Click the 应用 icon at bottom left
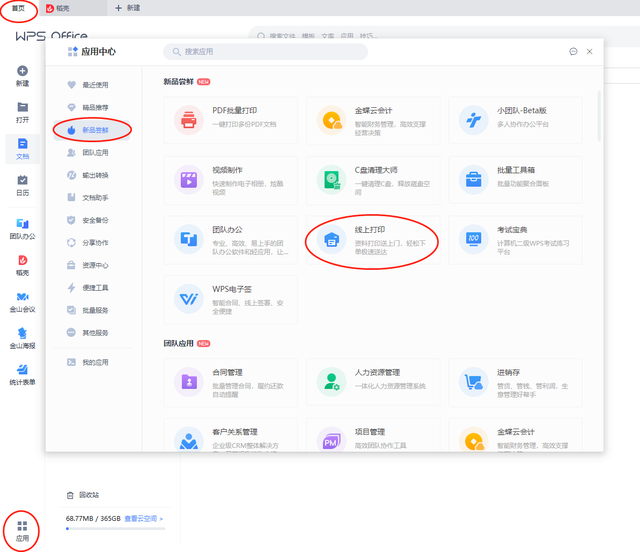Screen dimensions: 640x552 [x=22, y=530]
